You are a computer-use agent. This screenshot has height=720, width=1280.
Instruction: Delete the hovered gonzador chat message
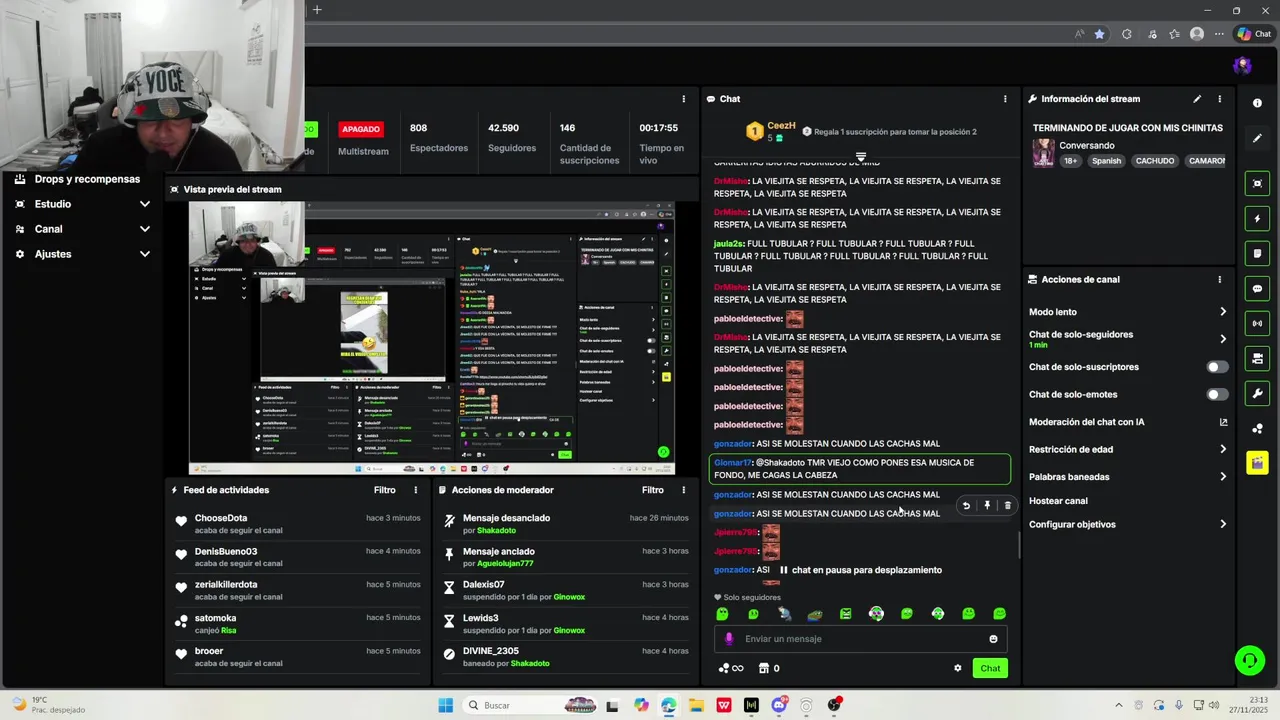tap(1007, 506)
